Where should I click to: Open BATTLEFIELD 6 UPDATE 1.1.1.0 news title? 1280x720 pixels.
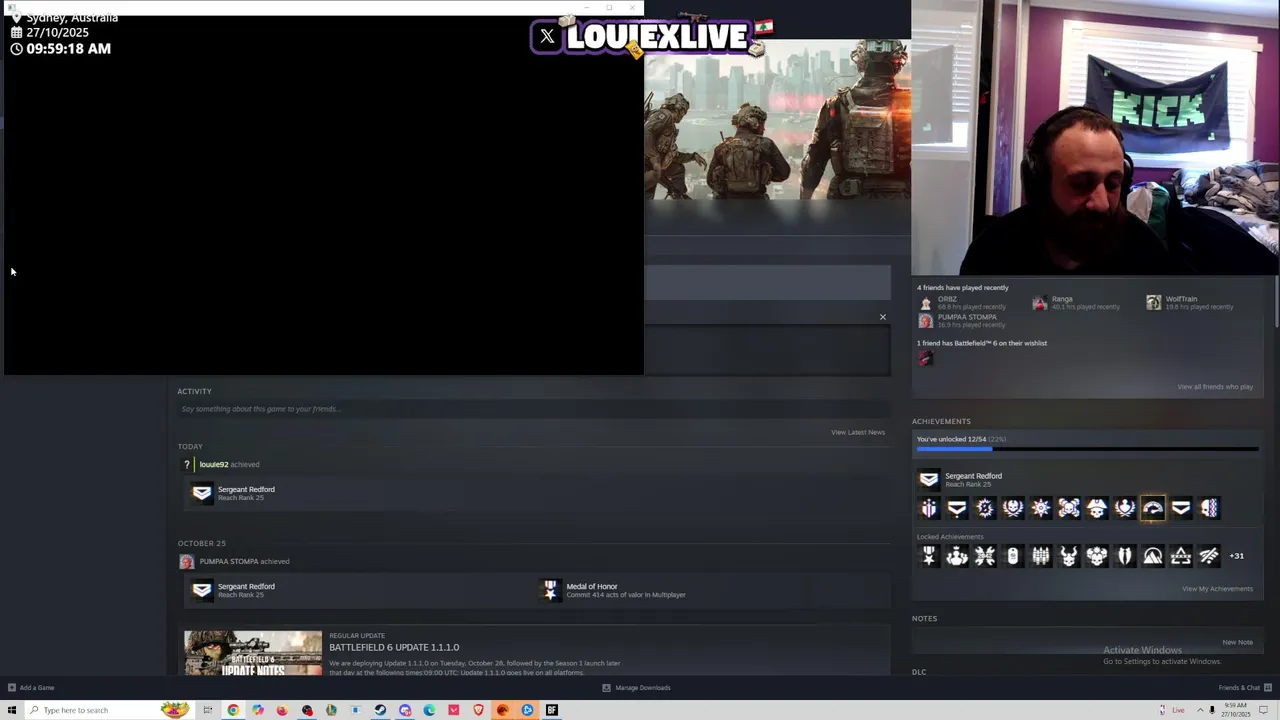pos(394,648)
